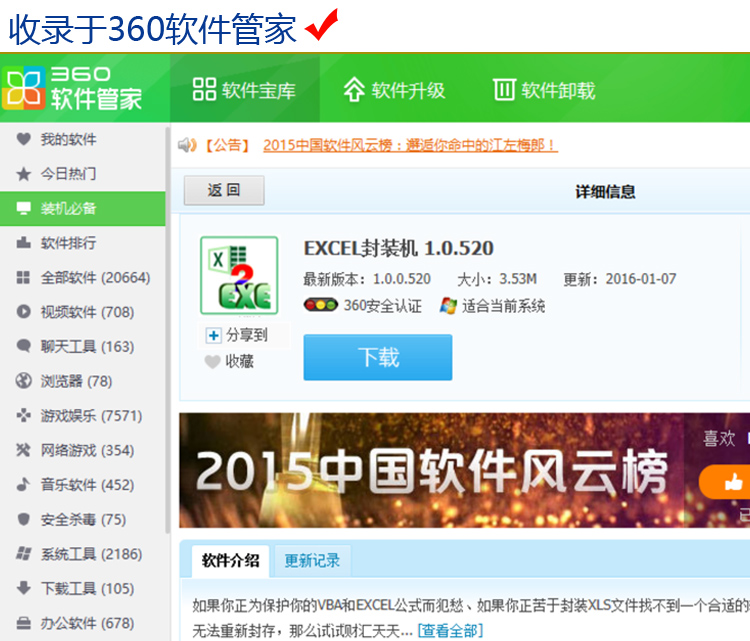Click the 软件升级 up-arrow icon
Image resolution: width=750 pixels, height=641 pixels.
[x=354, y=89]
